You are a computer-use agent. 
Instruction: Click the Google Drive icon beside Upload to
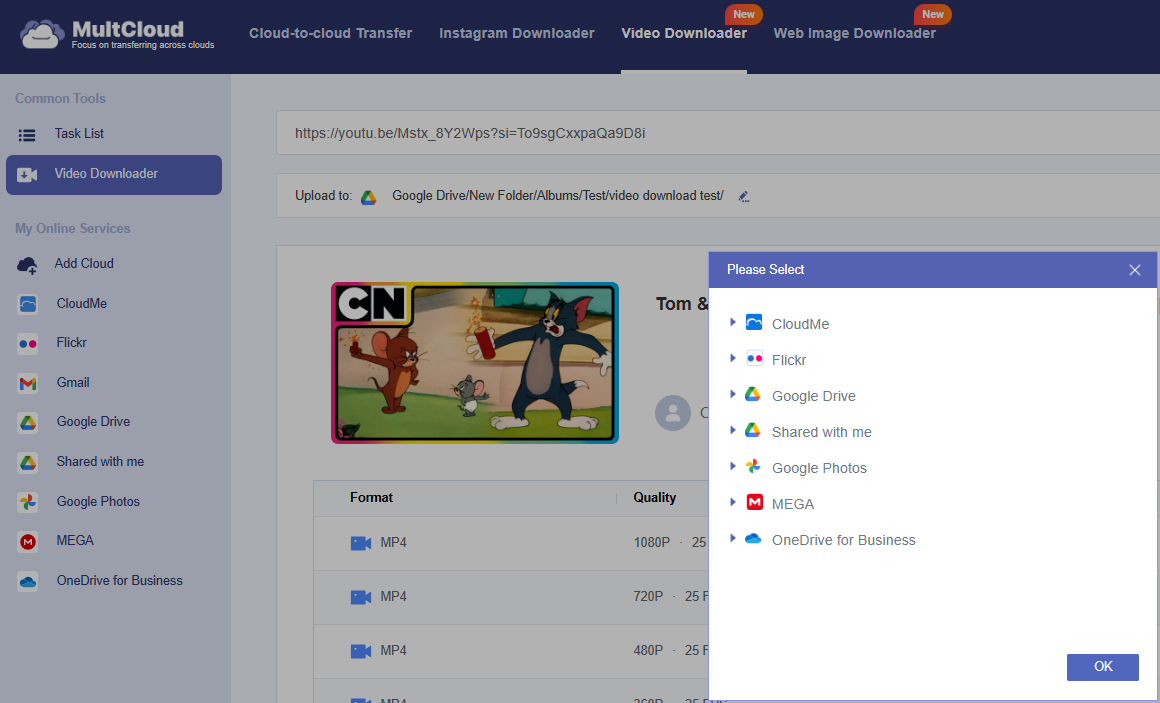pos(368,197)
